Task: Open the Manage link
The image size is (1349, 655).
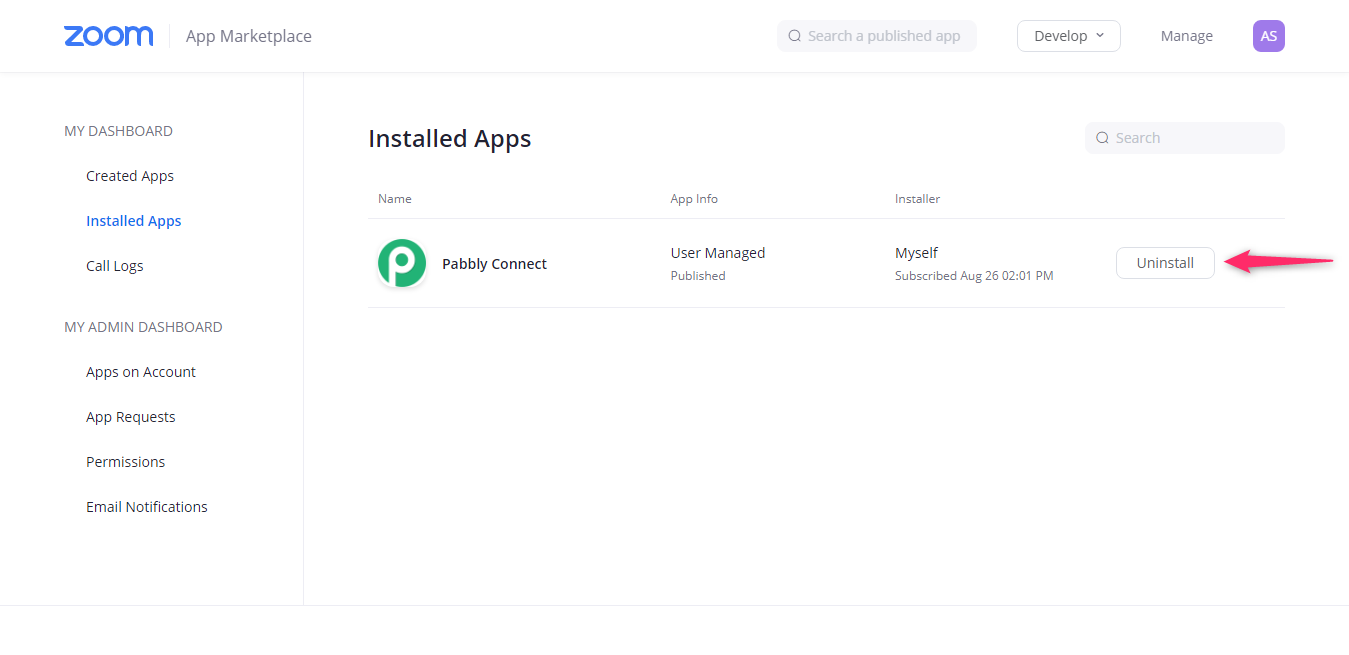Action: coord(1187,36)
